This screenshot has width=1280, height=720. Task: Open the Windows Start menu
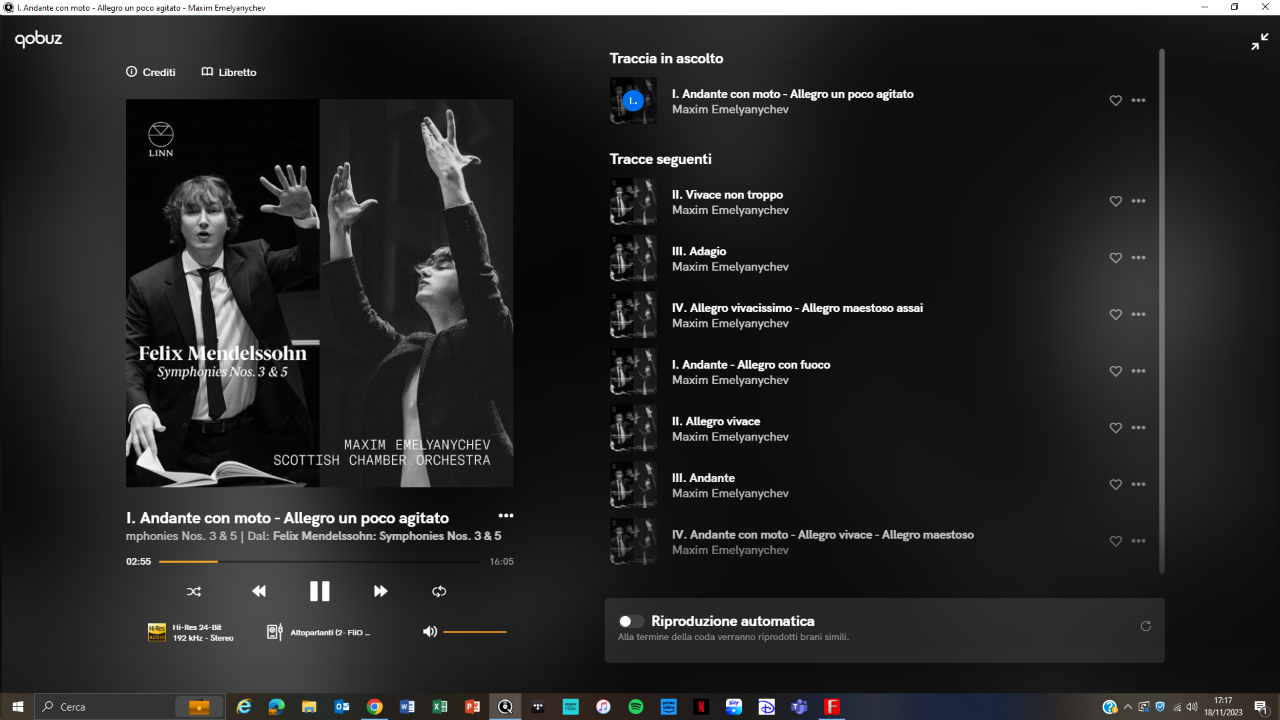(17, 707)
